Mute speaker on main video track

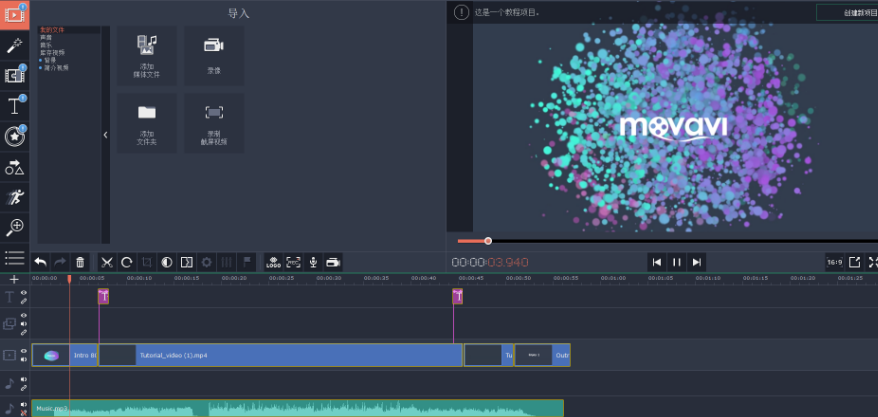[x=24, y=359]
